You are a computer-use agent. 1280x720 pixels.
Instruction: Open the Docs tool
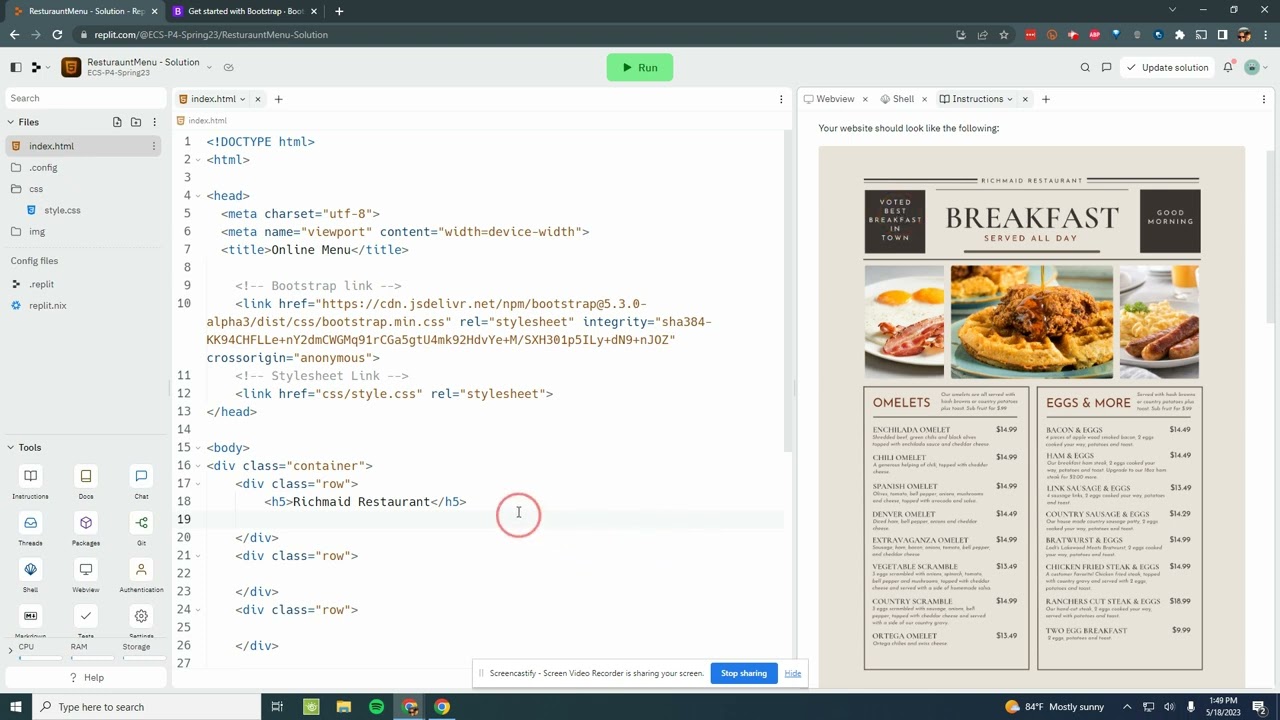pyautogui.click(x=86, y=482)
